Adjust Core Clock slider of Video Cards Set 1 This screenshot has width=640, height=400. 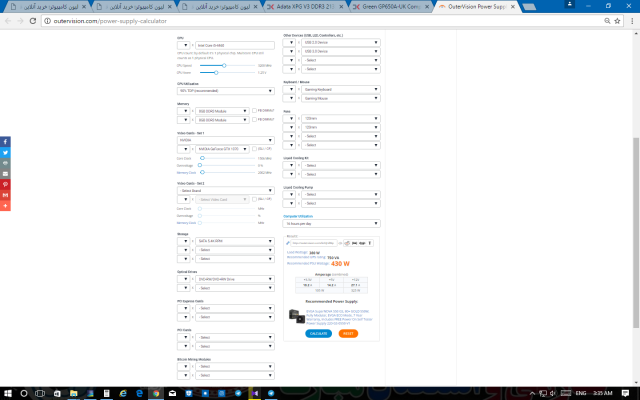(202, 158)
